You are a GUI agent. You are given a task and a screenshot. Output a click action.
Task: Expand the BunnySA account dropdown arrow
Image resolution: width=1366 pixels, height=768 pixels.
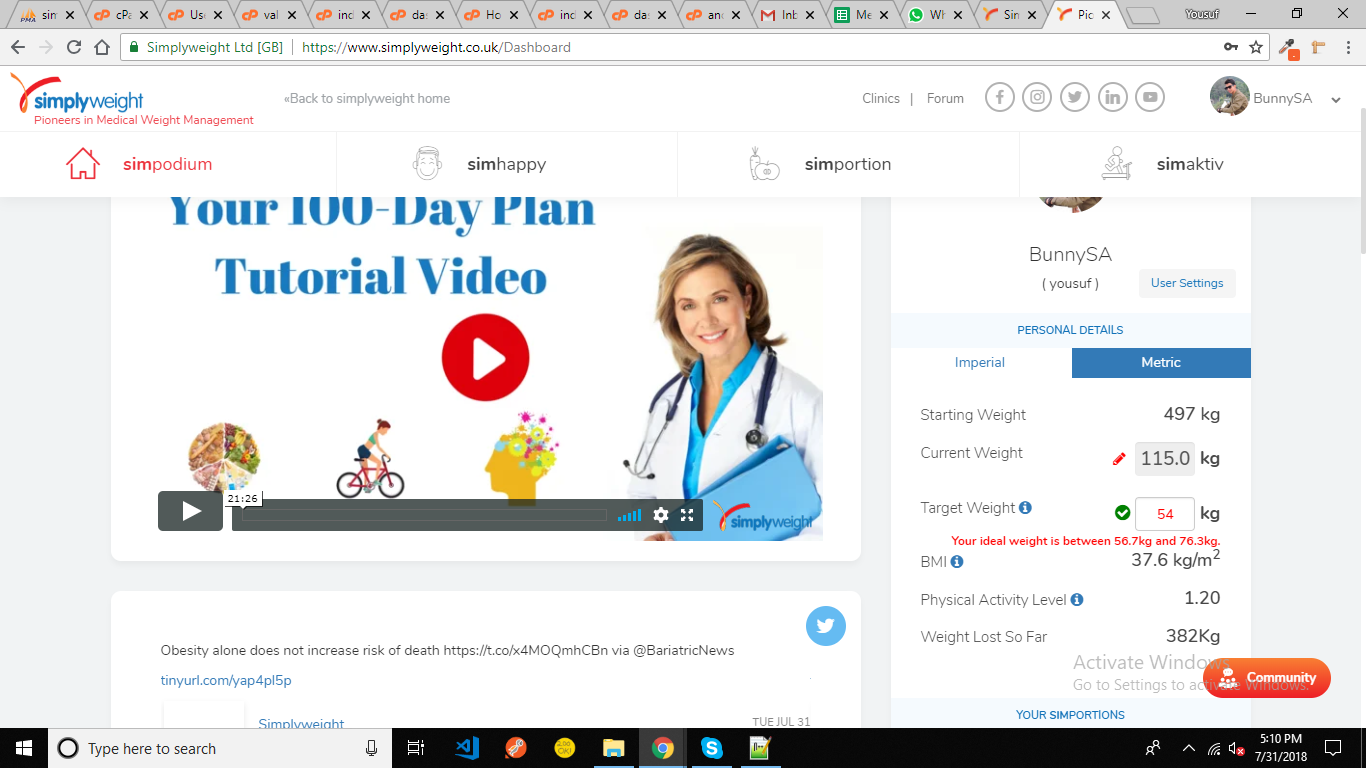click(x=1336, y=100)
